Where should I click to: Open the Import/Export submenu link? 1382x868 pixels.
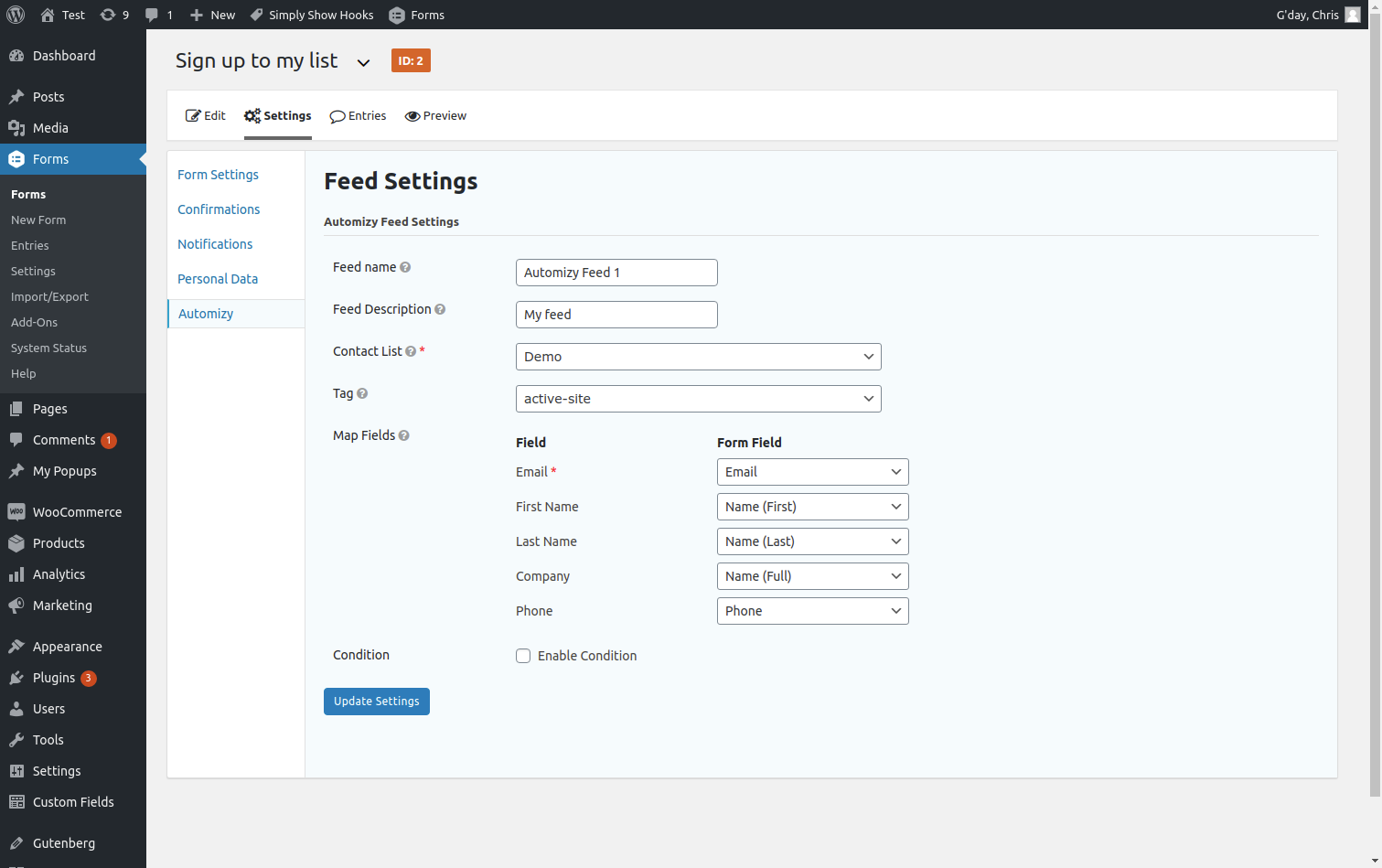point(49,297)
